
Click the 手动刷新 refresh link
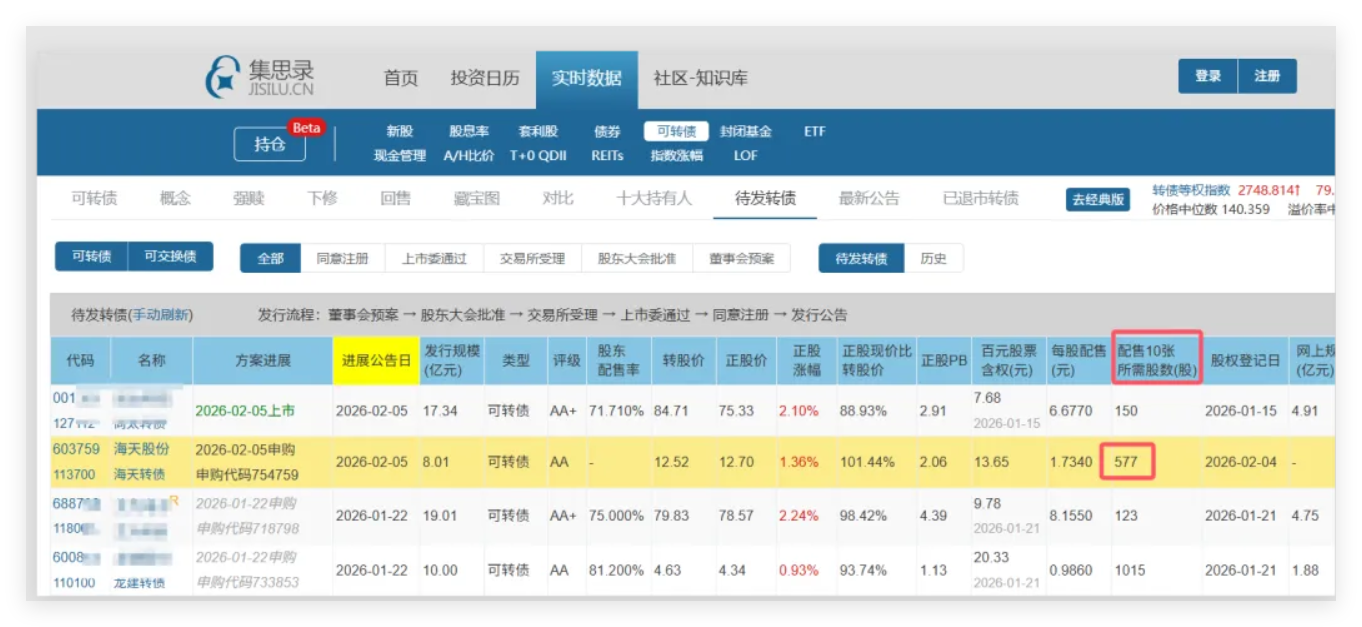[x=161, y=315]
